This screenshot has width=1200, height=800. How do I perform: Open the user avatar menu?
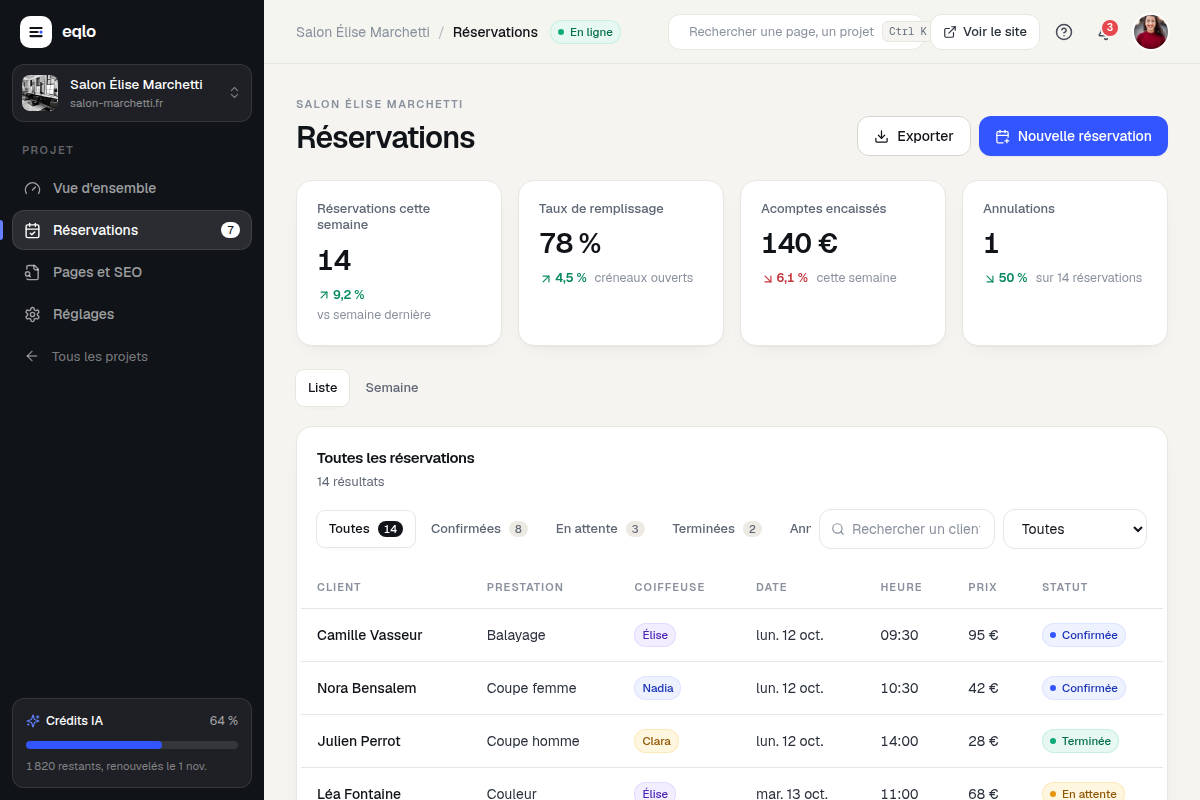click(1151, 32)
